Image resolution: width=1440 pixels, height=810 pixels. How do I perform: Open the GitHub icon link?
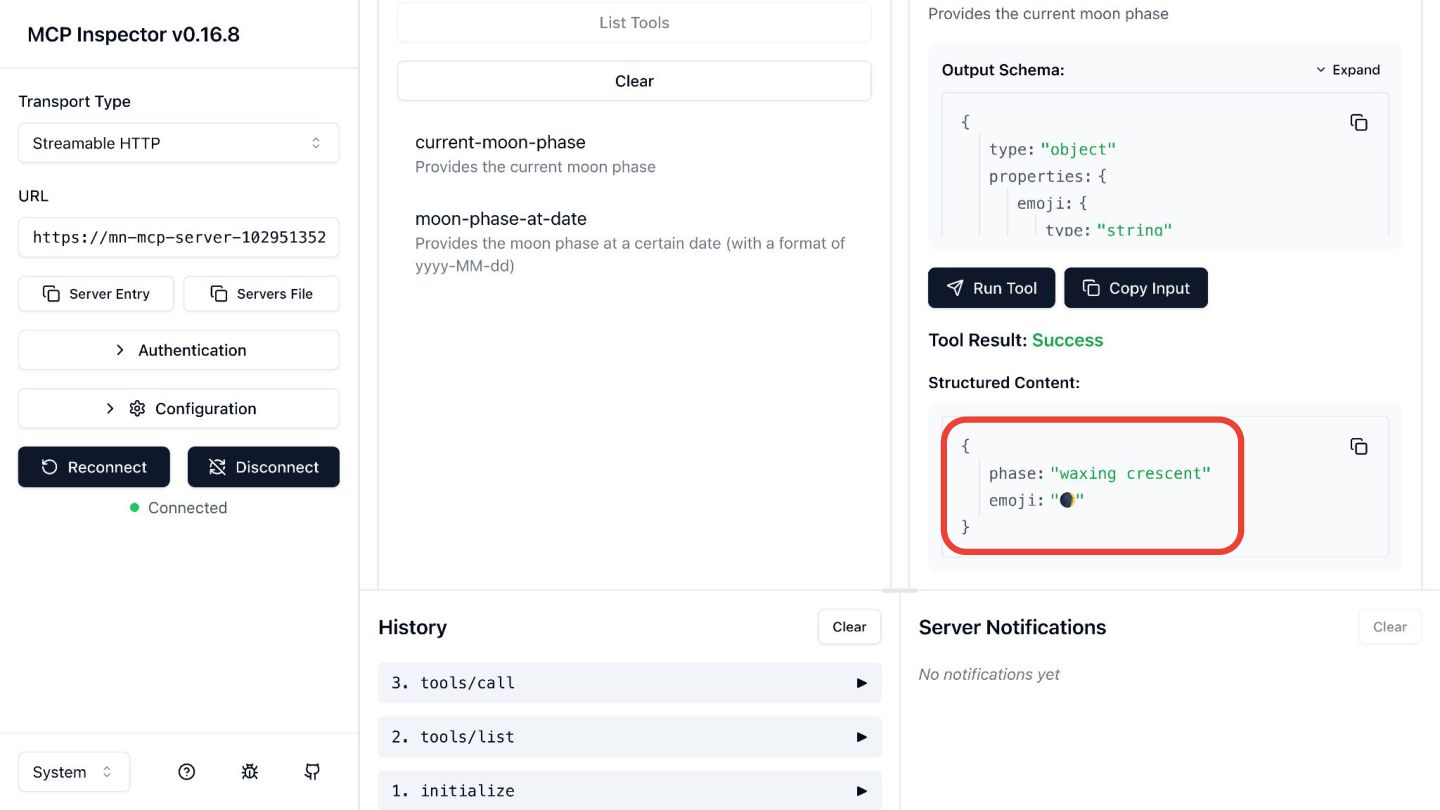(x=312, y=772)
